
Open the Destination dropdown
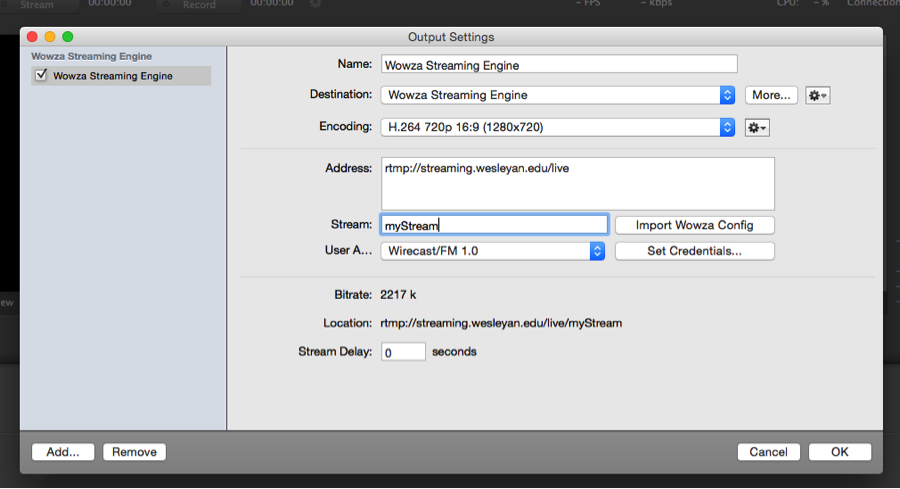click(557, 95)
